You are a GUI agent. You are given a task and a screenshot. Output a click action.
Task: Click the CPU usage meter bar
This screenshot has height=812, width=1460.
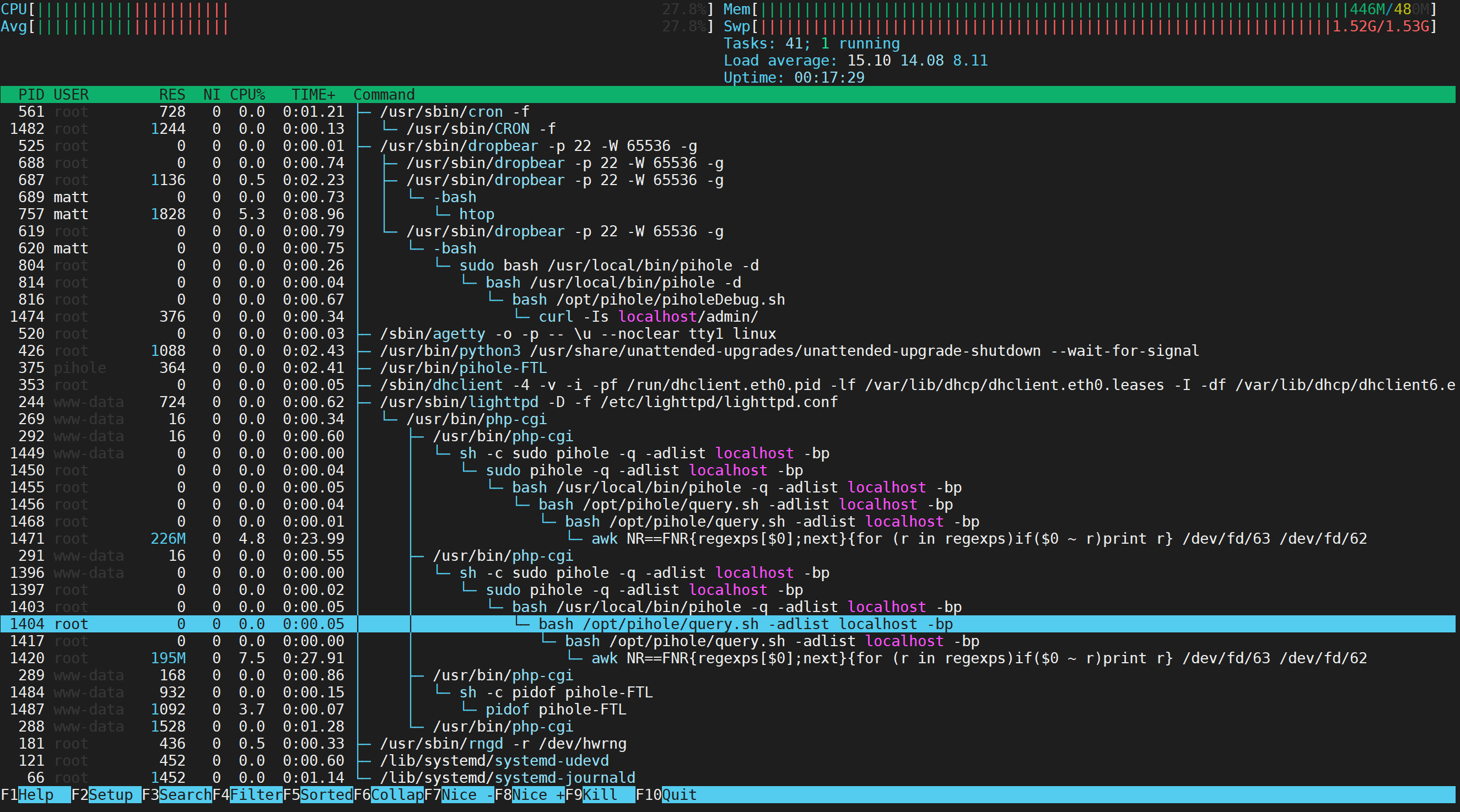[x=357, y=9]
